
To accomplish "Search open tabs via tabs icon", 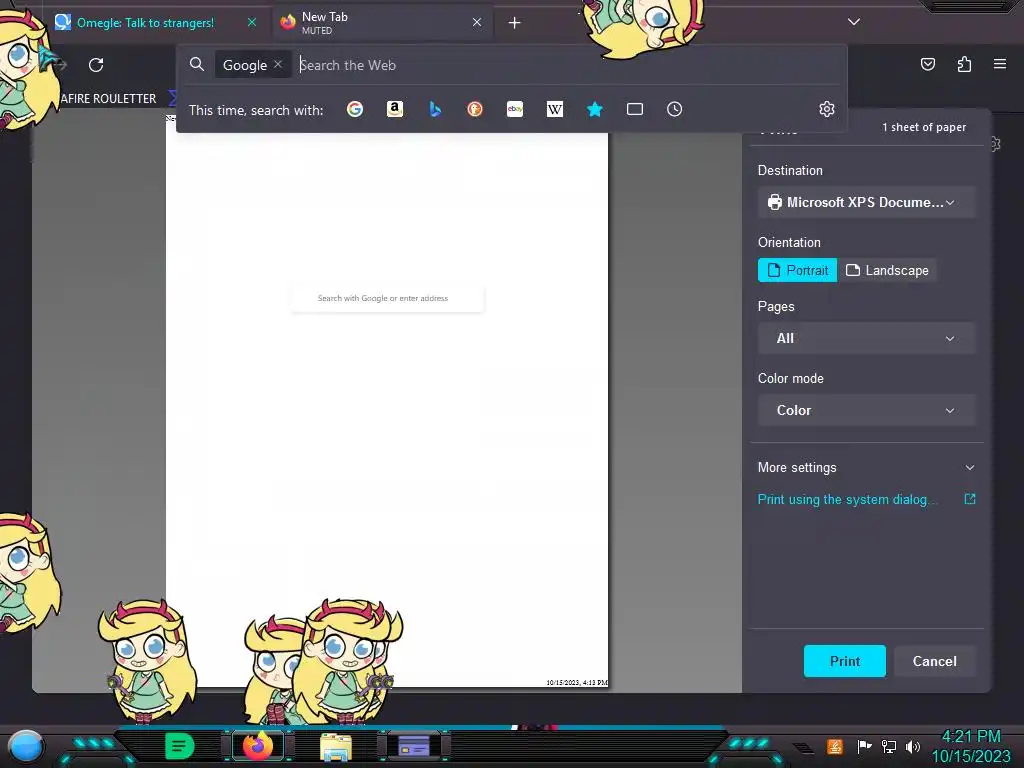I will click(635, 109).
